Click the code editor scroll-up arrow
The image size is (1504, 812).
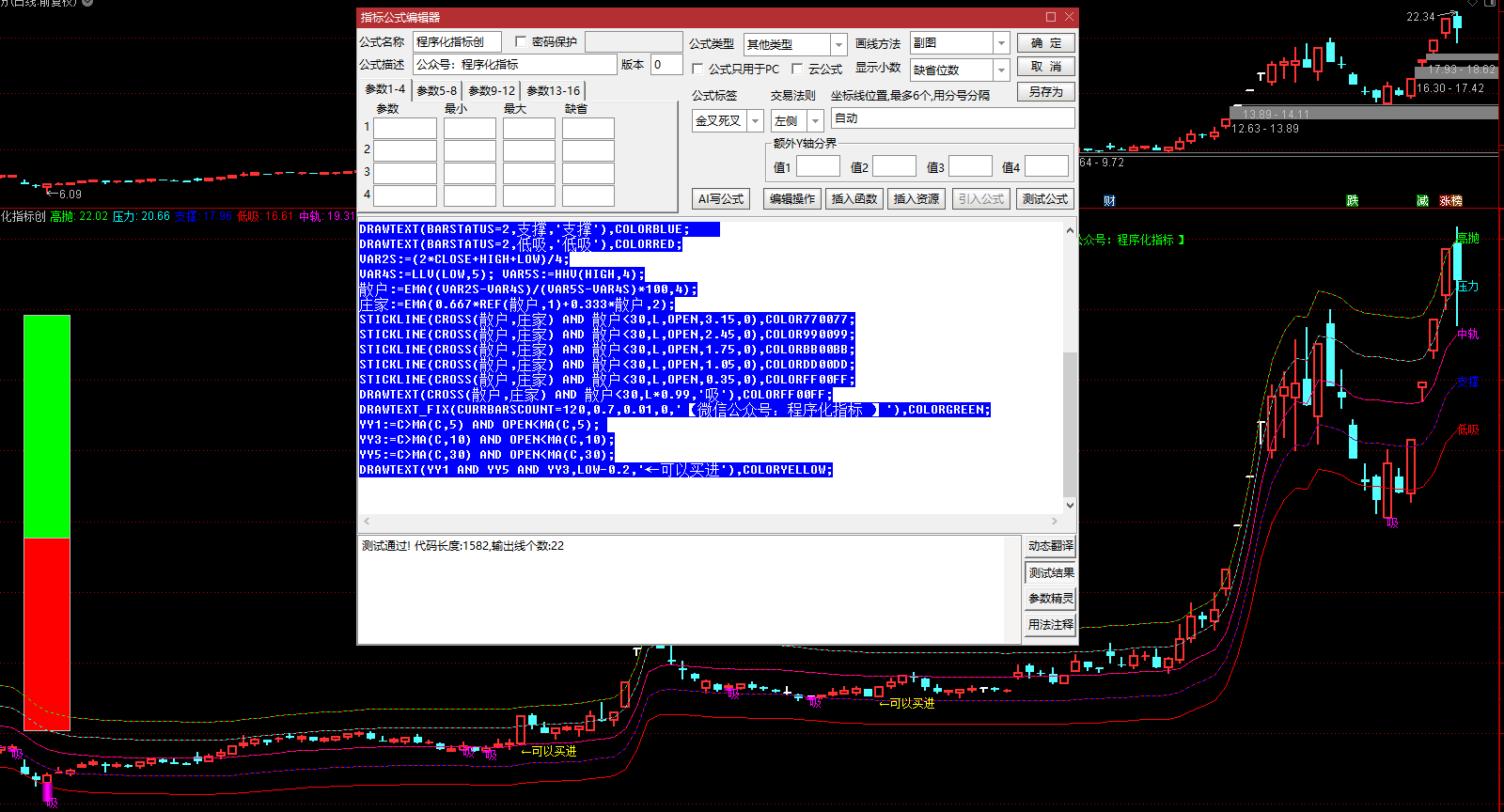[1069, 230]
